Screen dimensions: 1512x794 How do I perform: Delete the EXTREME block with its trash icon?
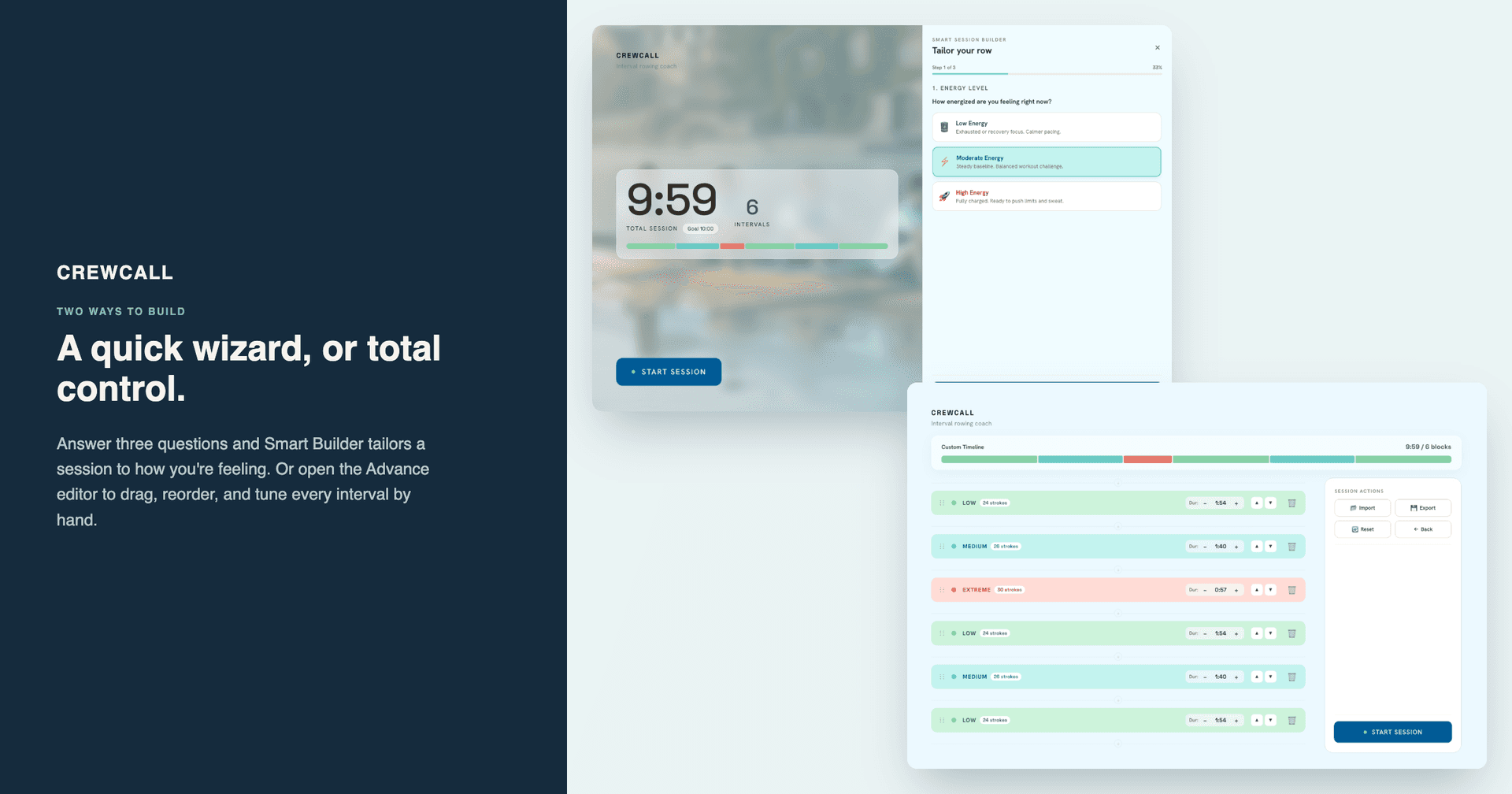pos(1291,590)
